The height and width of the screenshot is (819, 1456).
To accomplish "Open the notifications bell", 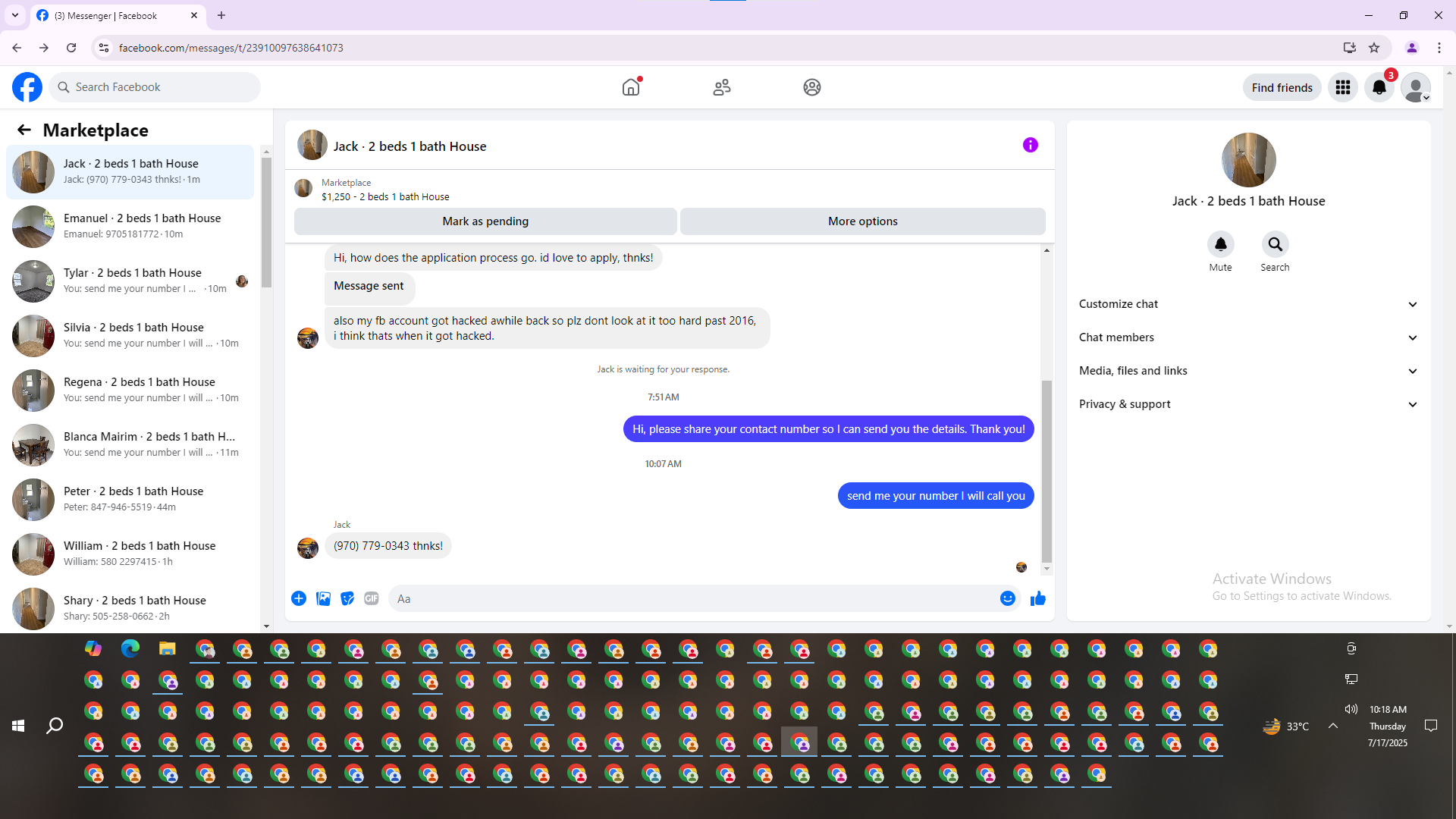I will coord(1379,87).
